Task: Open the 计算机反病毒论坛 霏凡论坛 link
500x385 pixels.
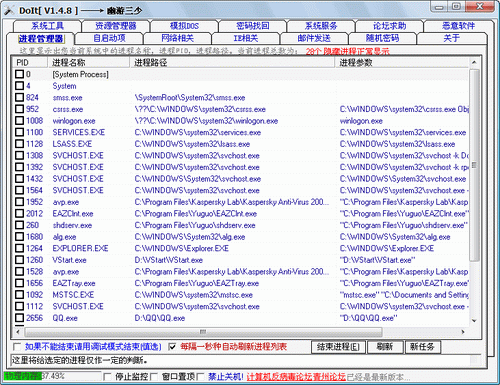Action: point(296,377)
